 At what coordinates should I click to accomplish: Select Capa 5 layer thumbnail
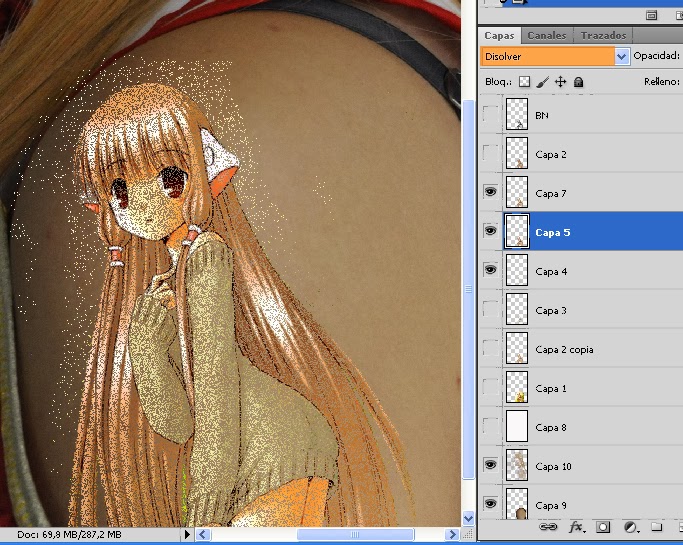point(517,231)
